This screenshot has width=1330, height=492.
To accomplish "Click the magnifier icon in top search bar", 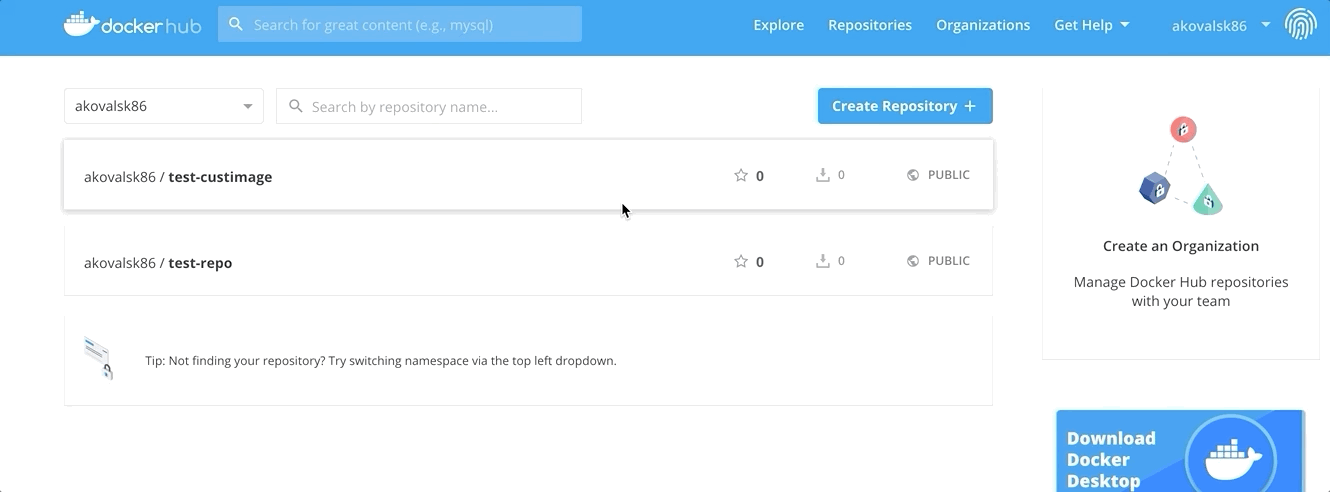I will [236, 24].
